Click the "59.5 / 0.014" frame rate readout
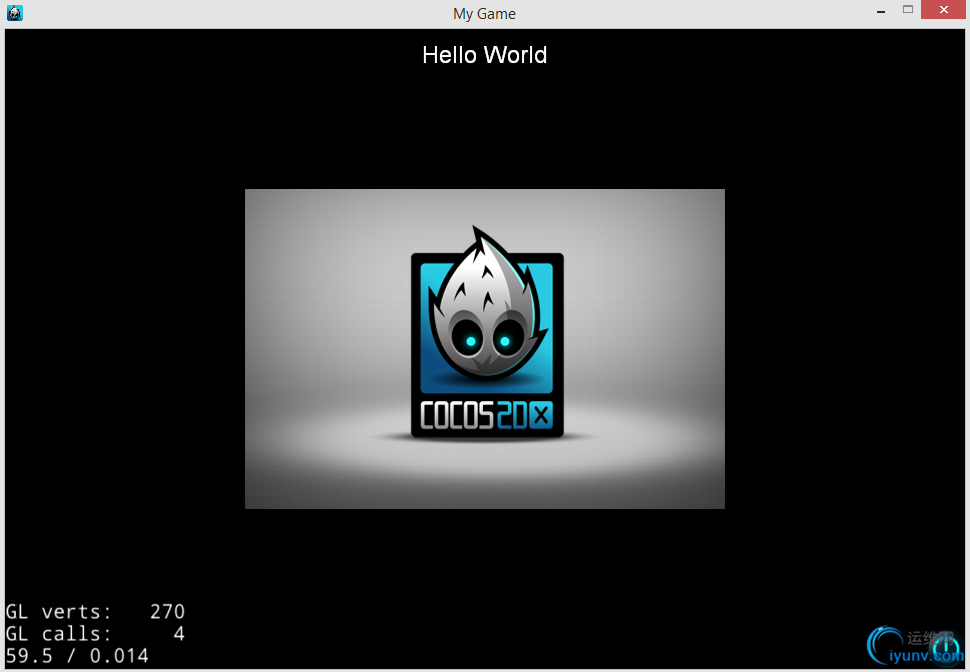 [77, 655]
